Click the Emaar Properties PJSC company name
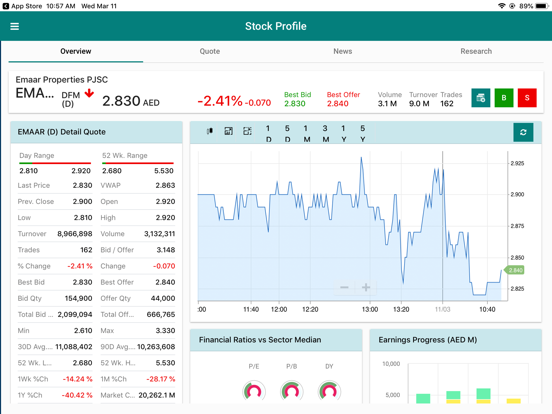552x414 pixels. tap(62, 80)
